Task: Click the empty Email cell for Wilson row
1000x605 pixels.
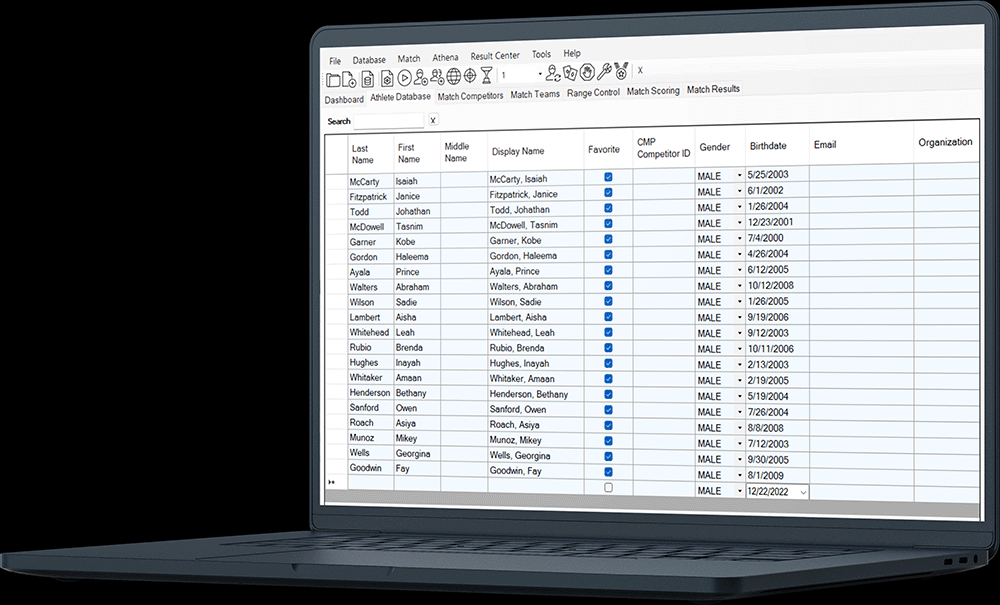Action: (x=862, y=300)
